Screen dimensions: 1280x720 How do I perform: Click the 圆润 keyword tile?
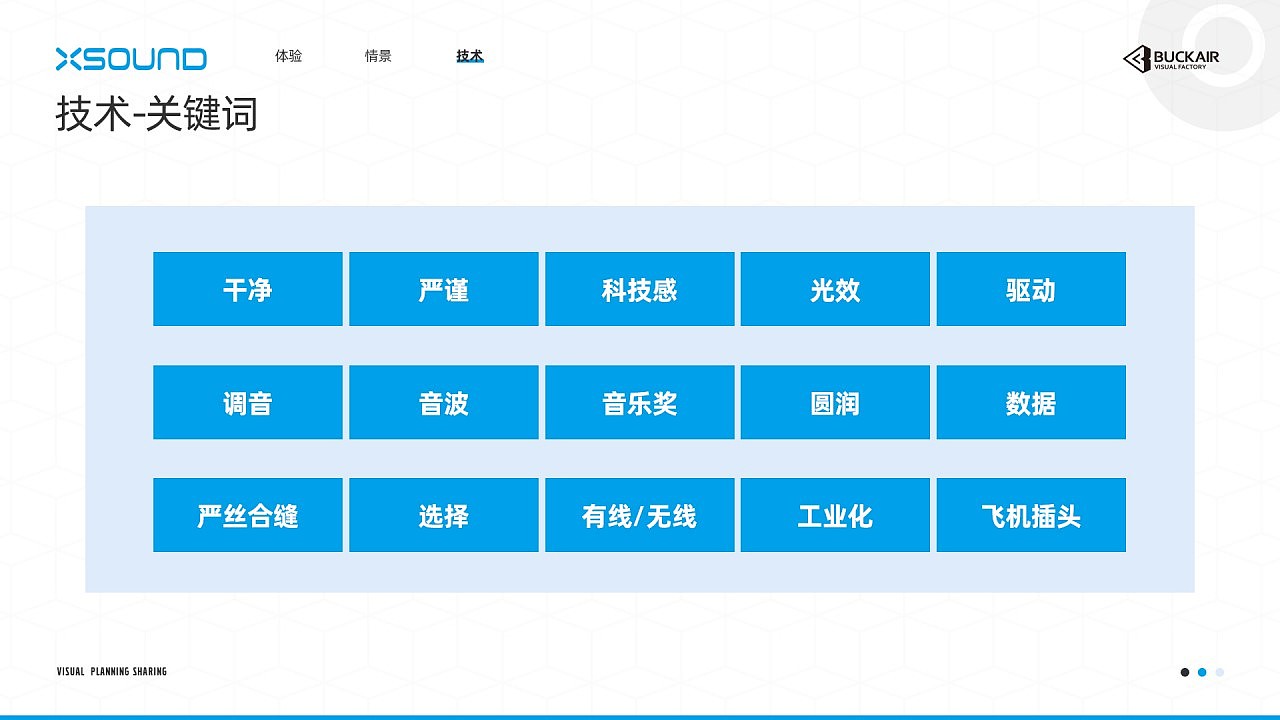coord(834,402)
